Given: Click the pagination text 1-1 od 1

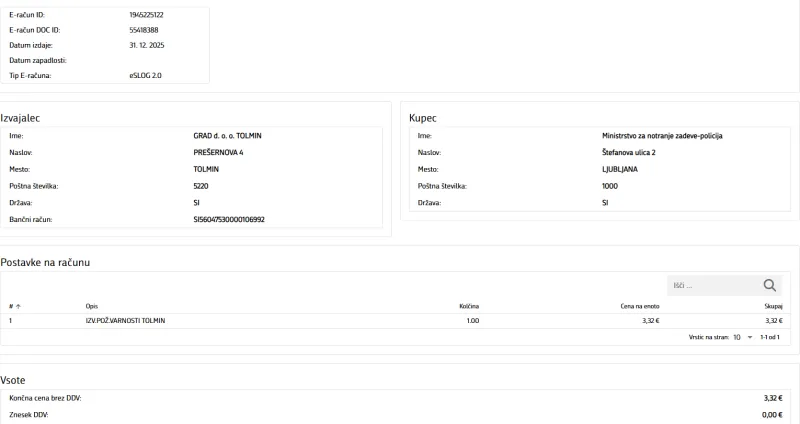Looking at the screenshot, I should 771,338.
